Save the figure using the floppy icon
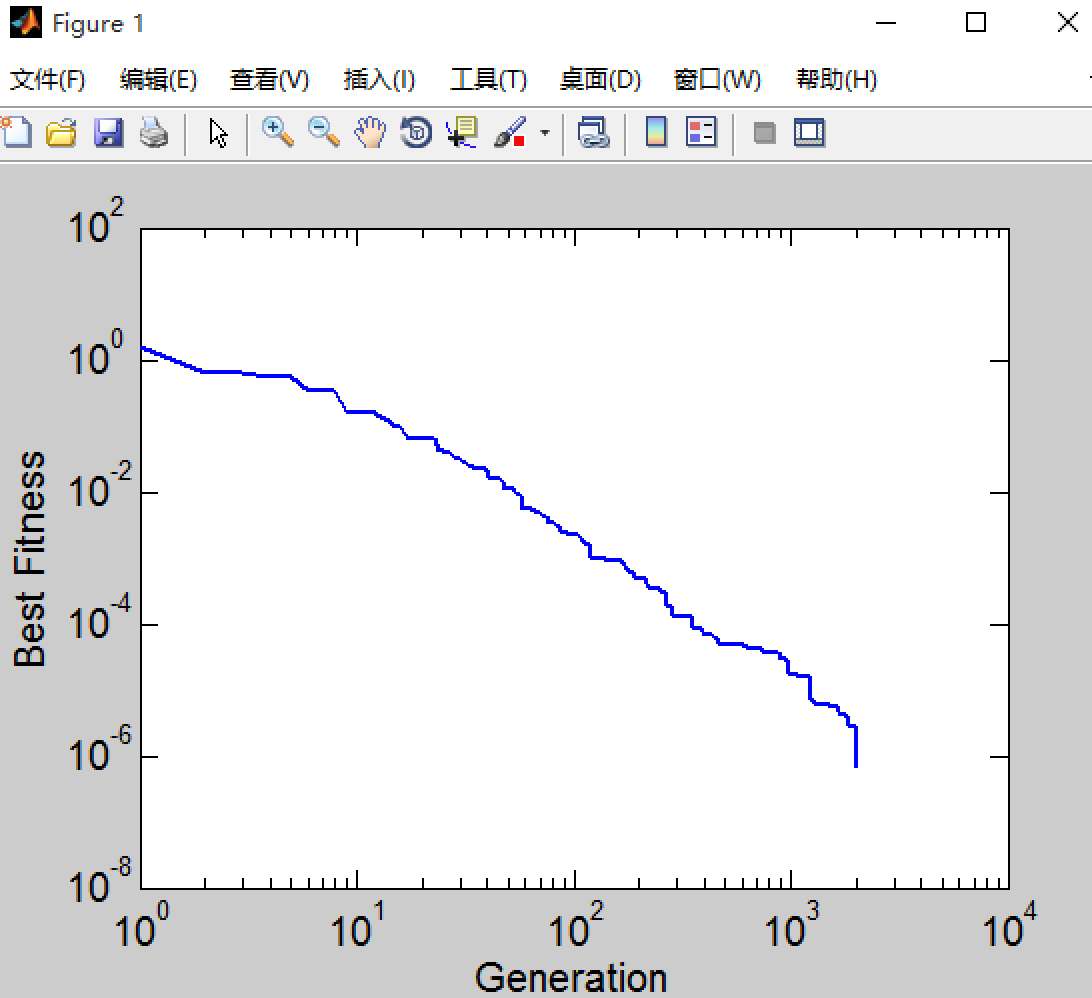The image size is (1092, 998). [x=108, y=132]
